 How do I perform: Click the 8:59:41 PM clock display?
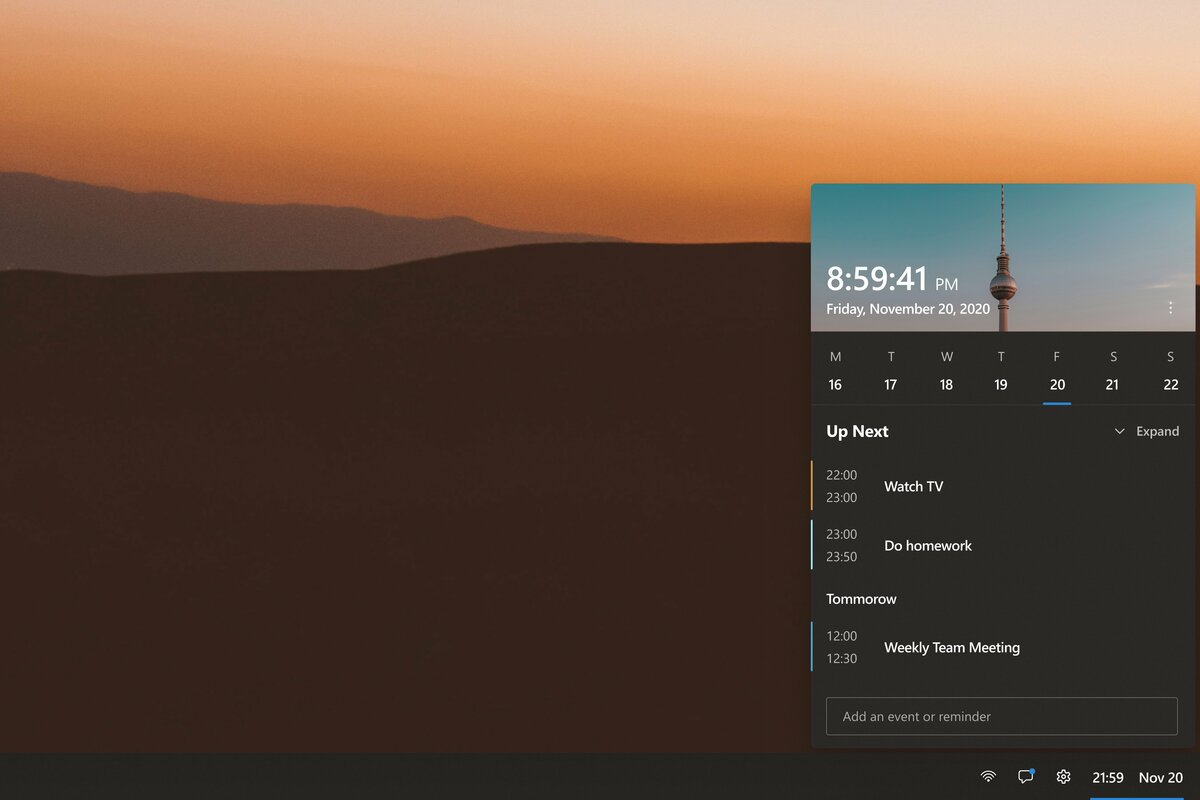coord(892,279)
